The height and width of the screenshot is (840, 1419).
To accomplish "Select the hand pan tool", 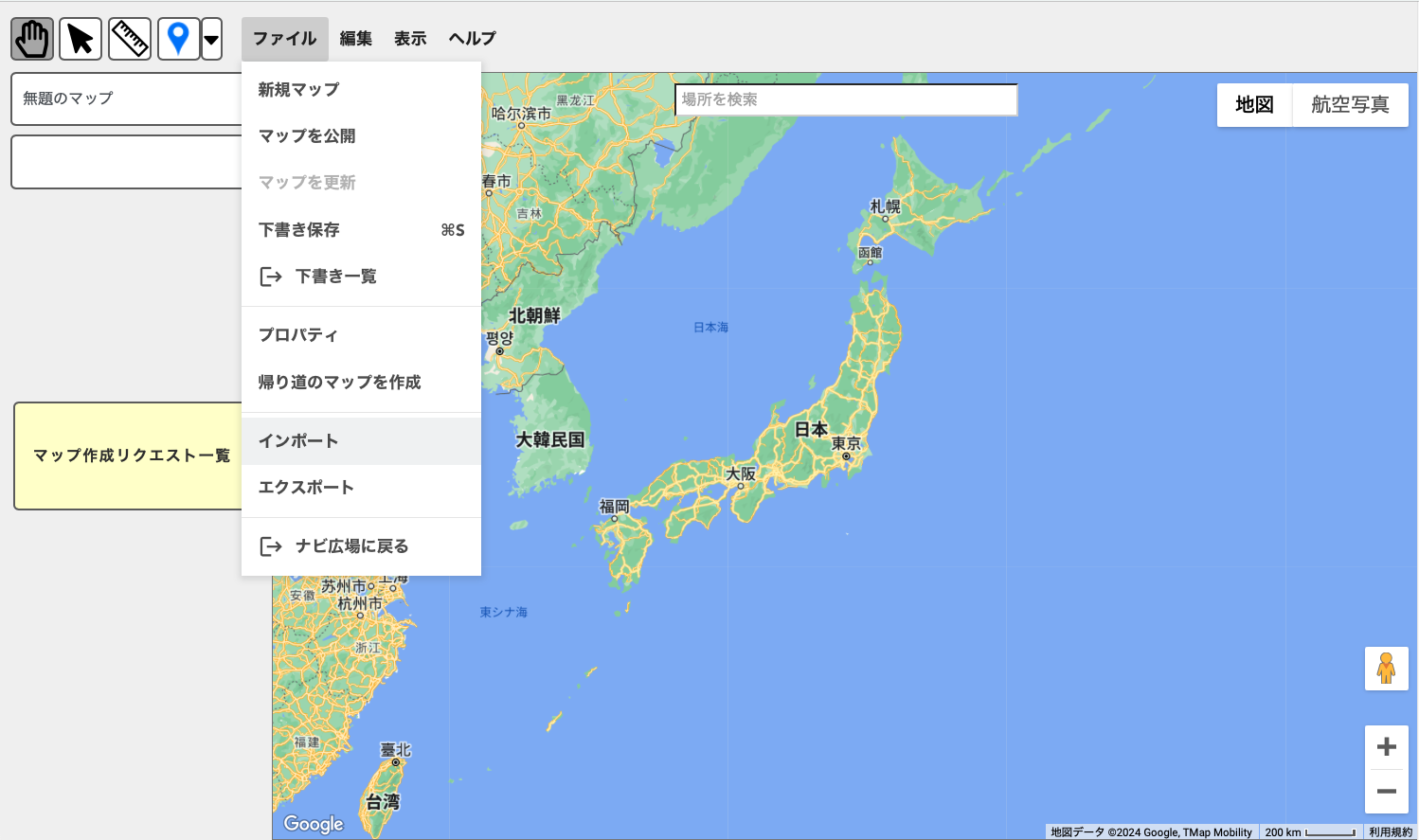I will coord(32,39).
